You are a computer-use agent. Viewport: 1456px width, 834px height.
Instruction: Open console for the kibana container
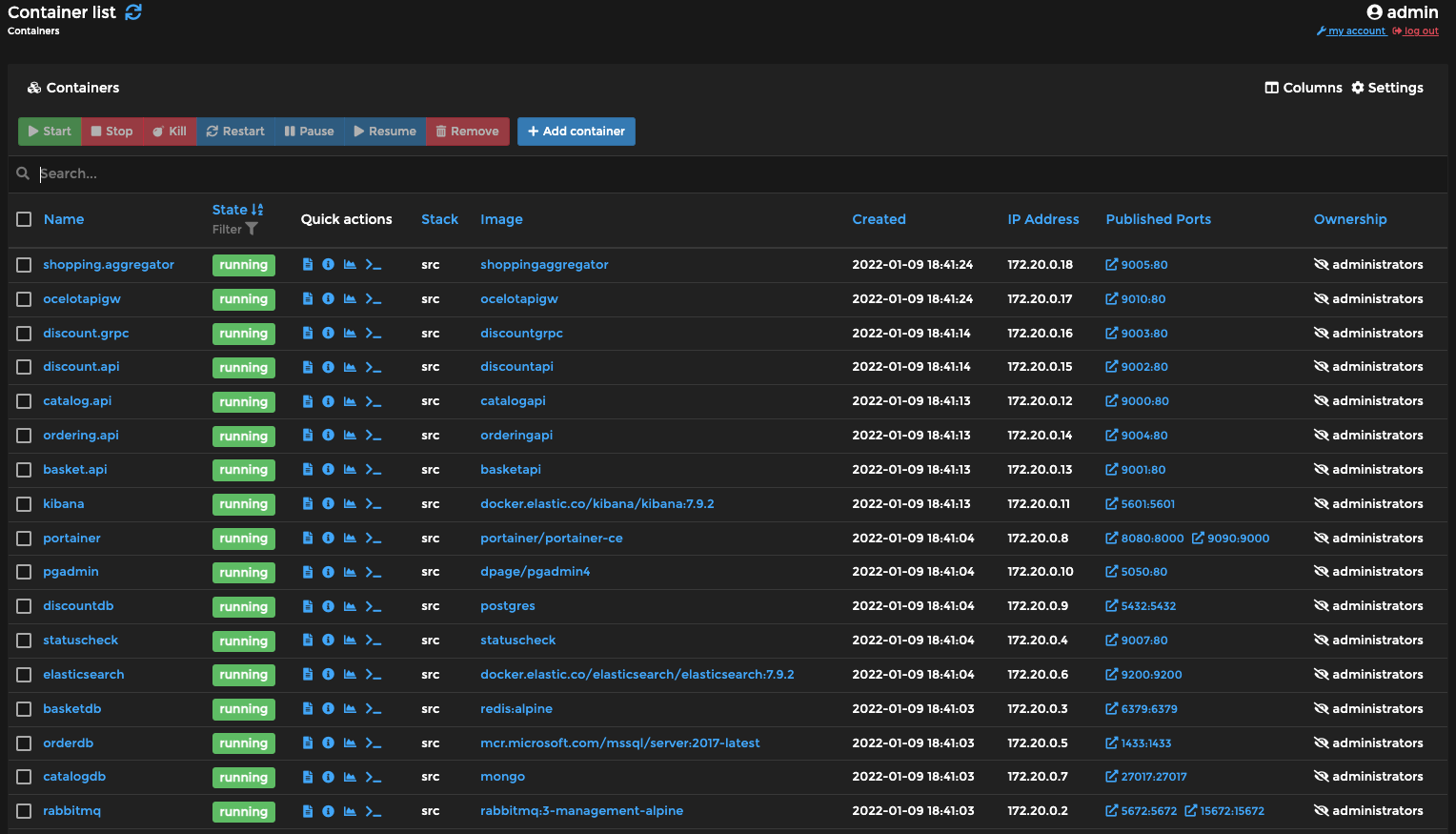(373, 503)
